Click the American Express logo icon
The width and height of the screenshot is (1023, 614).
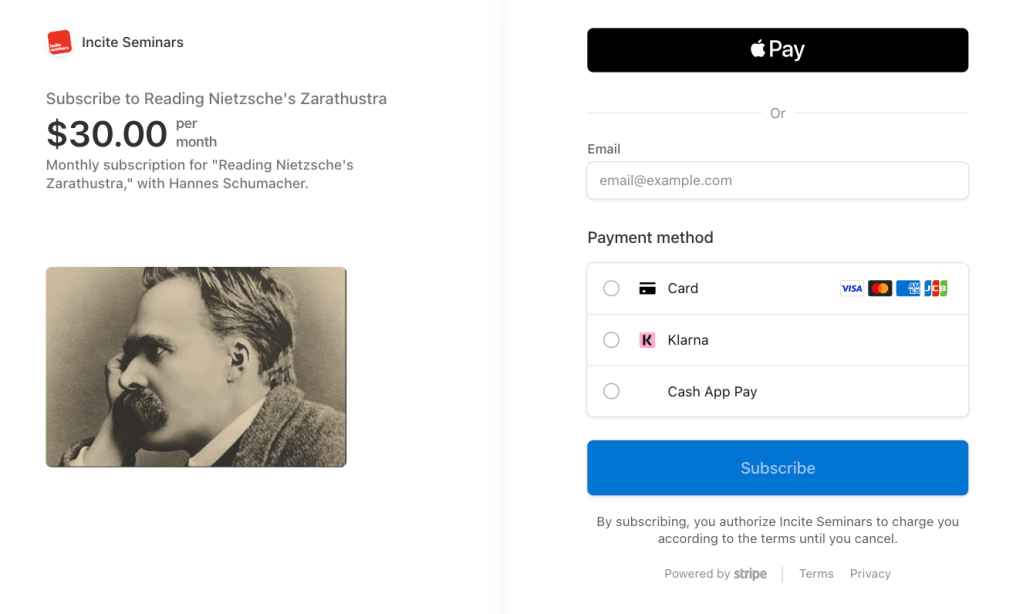tap(908, 288)
